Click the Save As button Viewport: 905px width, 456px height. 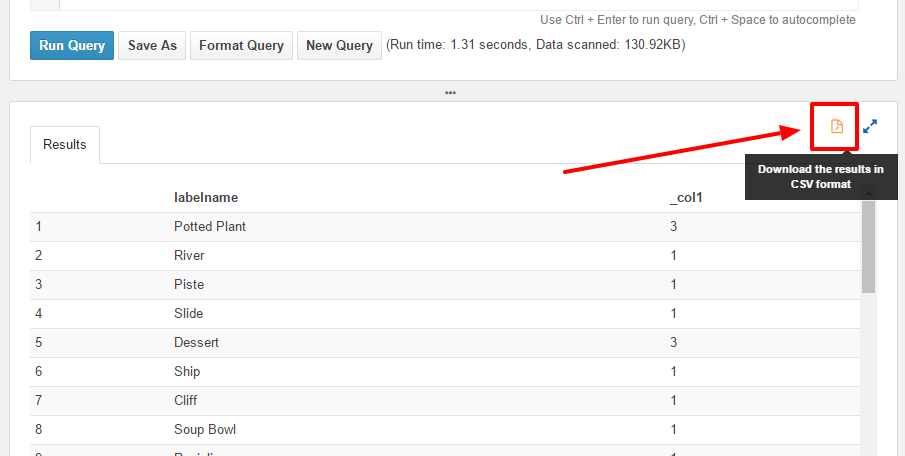[x=152, y=46]
